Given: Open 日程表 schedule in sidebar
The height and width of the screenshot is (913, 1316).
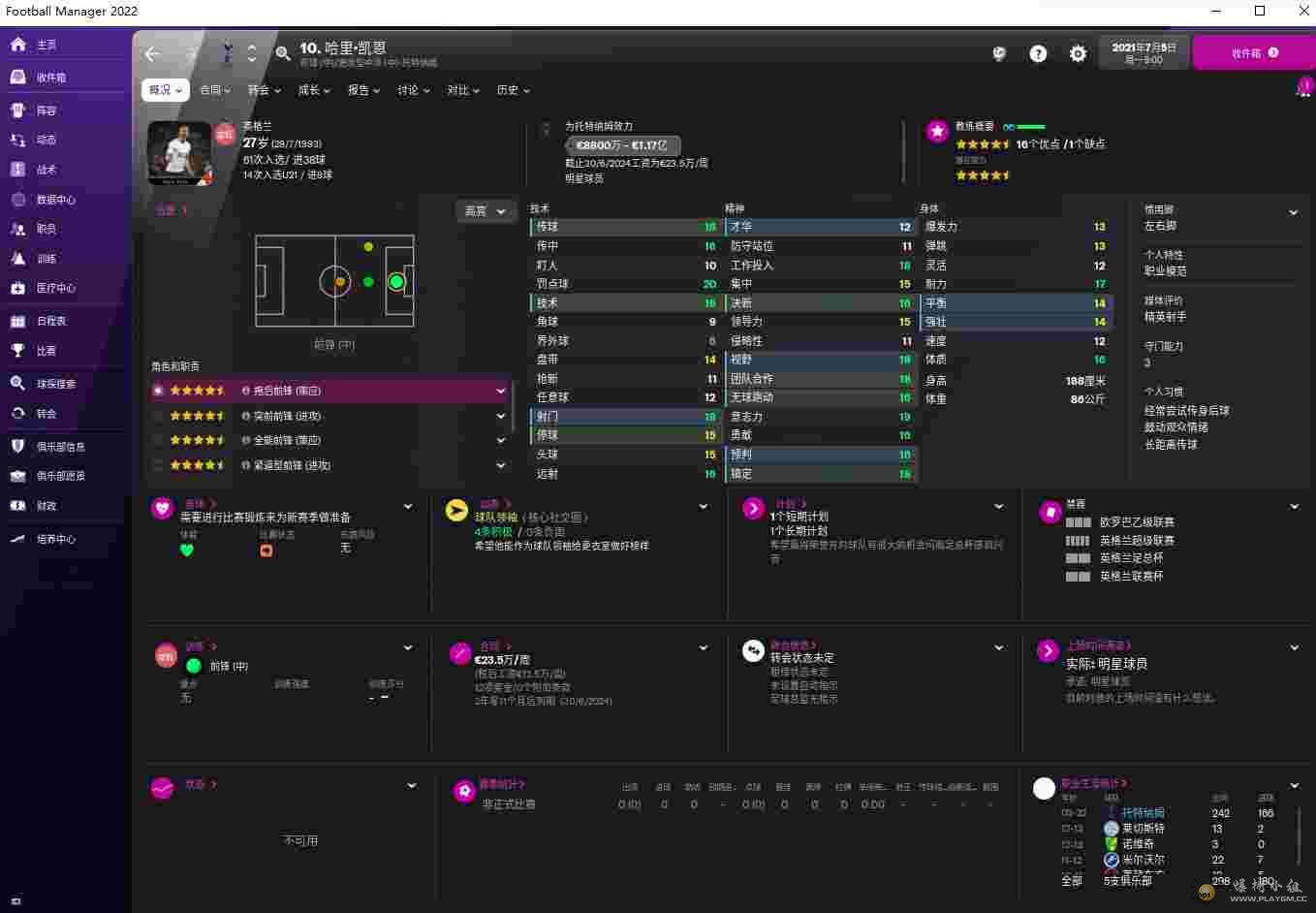Looking at the screenshot, I should click(x=50, y=321).
